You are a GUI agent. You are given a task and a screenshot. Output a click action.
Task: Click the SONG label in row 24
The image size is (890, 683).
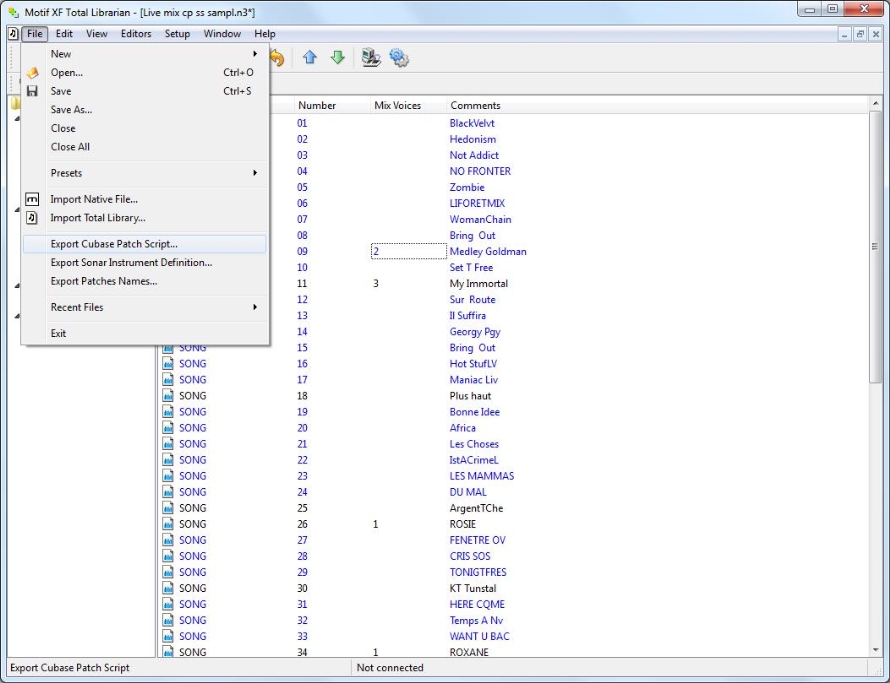(192, 492)
